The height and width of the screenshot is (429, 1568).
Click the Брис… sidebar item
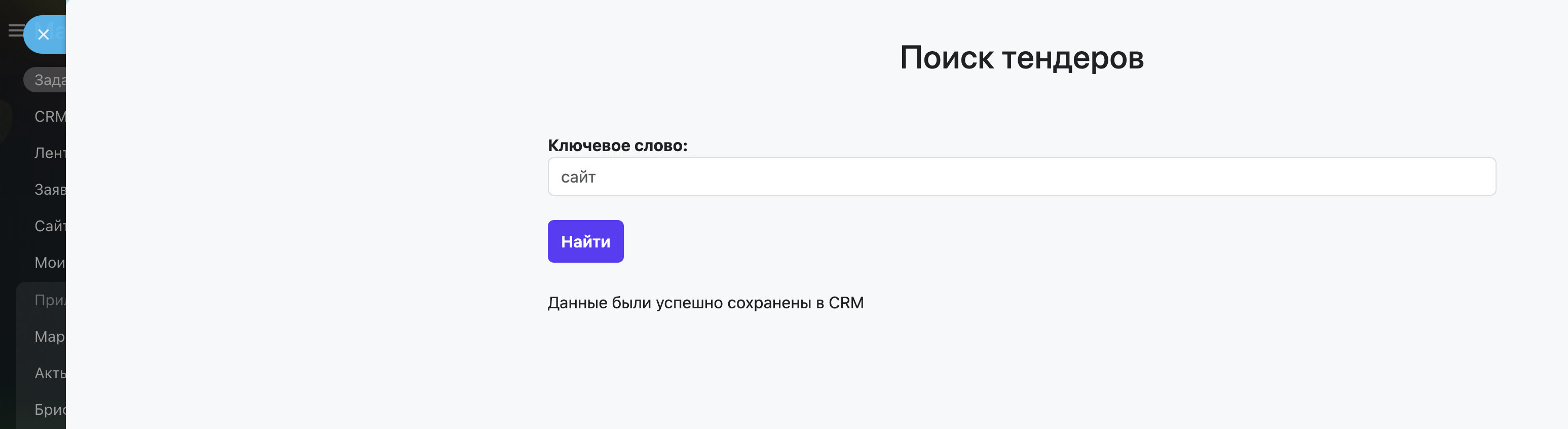pos(49,410)
